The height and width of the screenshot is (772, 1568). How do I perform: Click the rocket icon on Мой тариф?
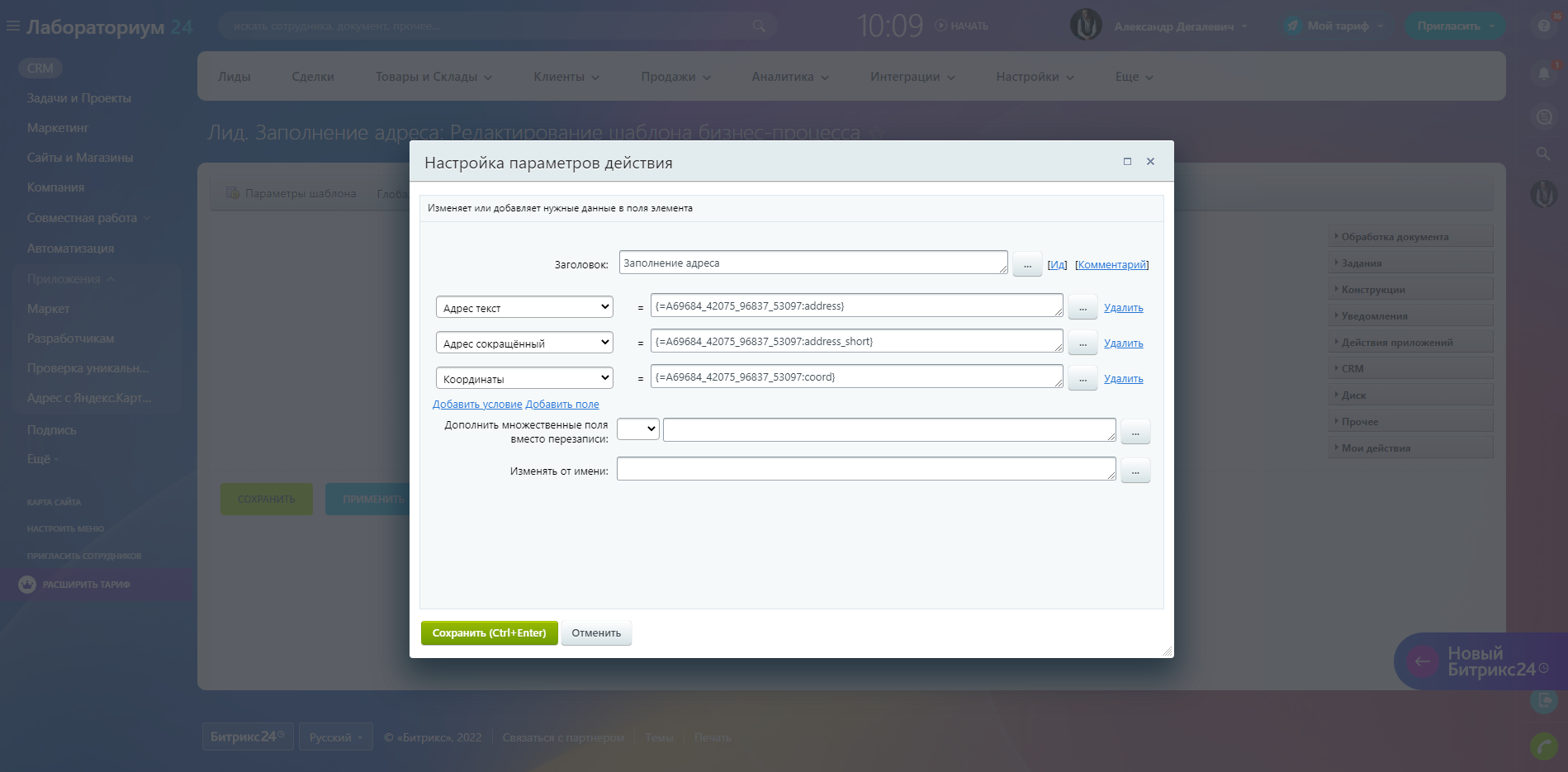[1292, 26]
